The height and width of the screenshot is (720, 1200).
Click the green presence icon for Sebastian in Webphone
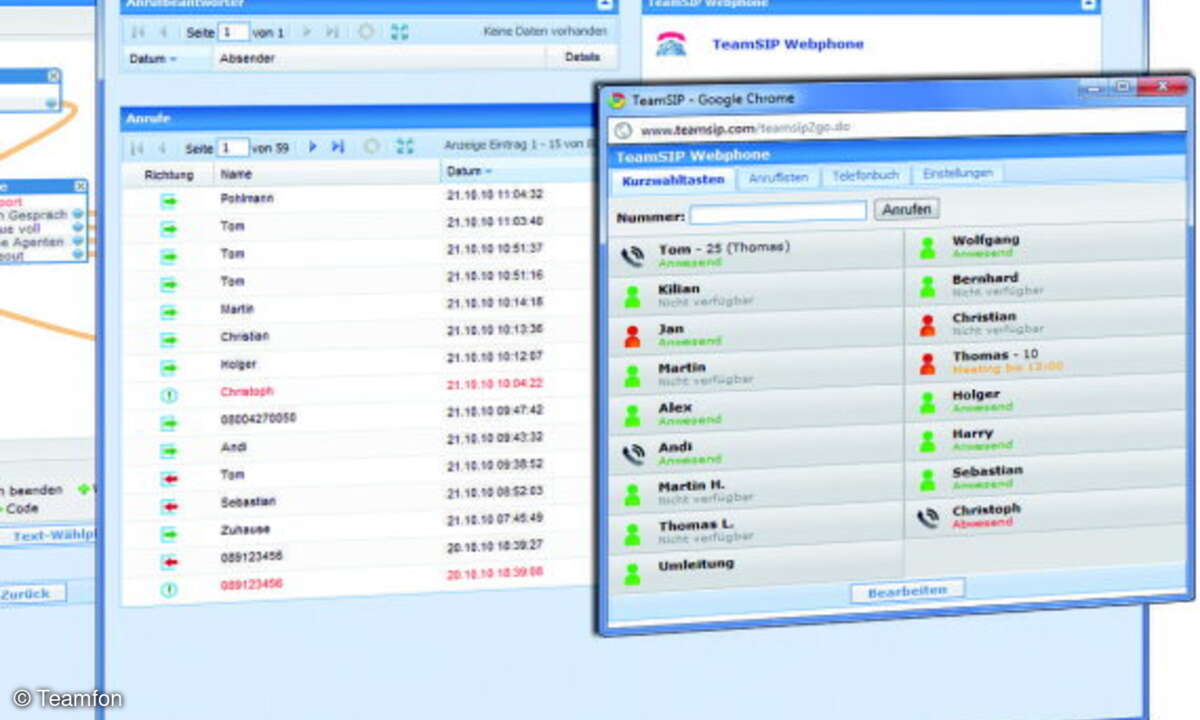928,479
